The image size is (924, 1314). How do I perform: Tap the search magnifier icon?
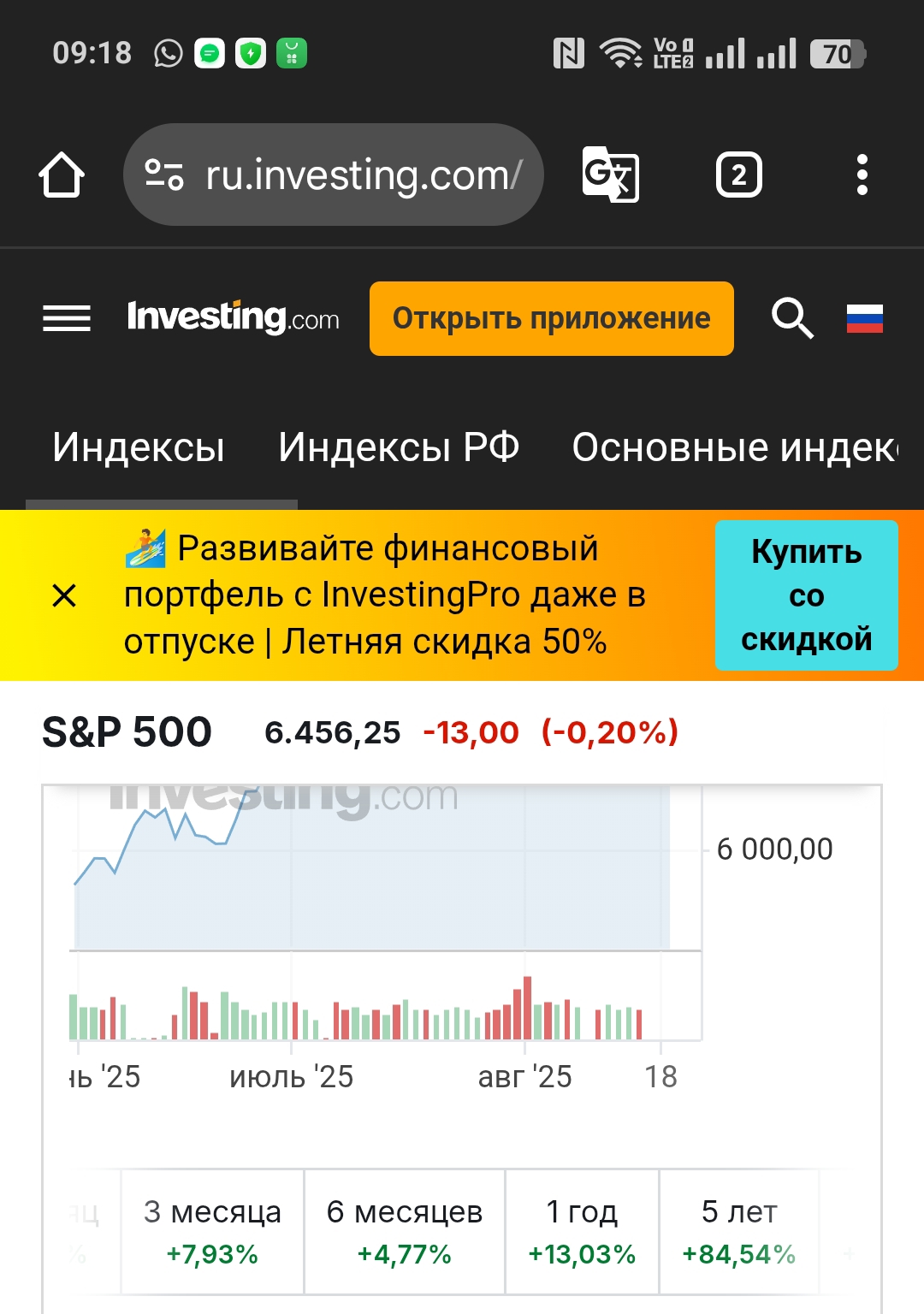[x=792, y=318]
